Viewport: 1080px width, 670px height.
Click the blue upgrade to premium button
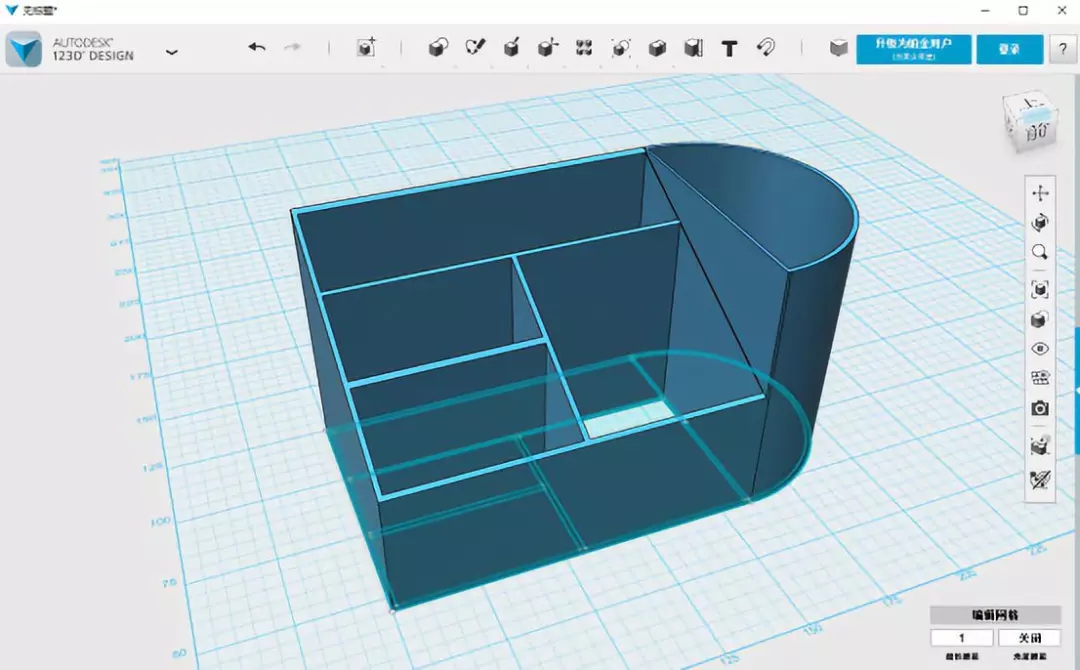(913, 50)
